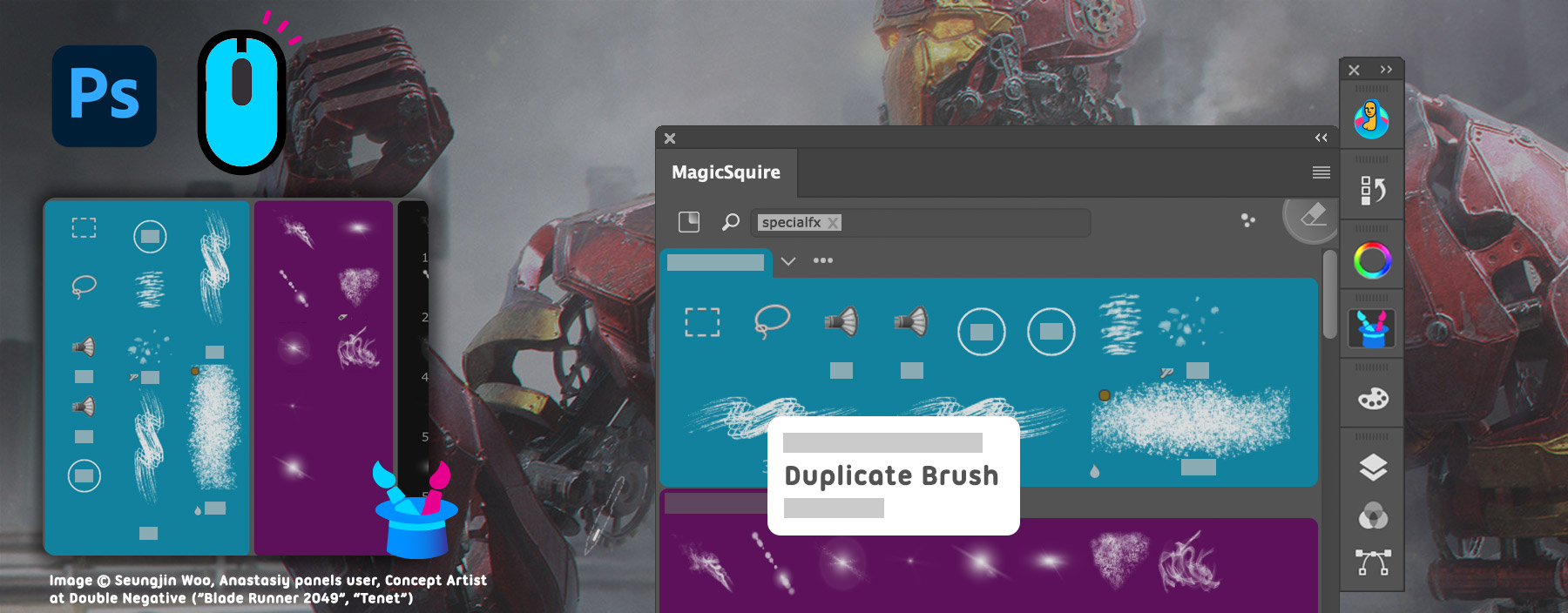Image resolution: width=1568 pixels, height=613 pixels.
Task: Select the heart particle brush in left purple panel
Action: click(x=357, y=286)
